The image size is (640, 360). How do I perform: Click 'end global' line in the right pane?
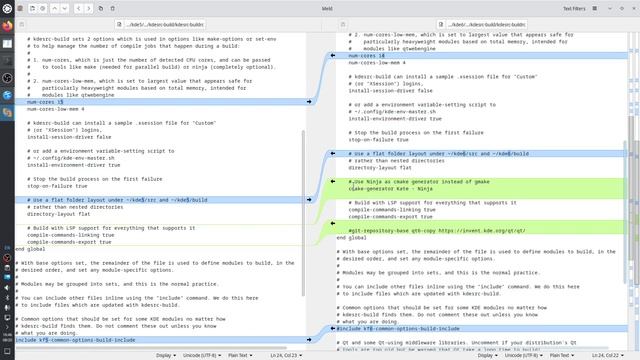[352, 237]
